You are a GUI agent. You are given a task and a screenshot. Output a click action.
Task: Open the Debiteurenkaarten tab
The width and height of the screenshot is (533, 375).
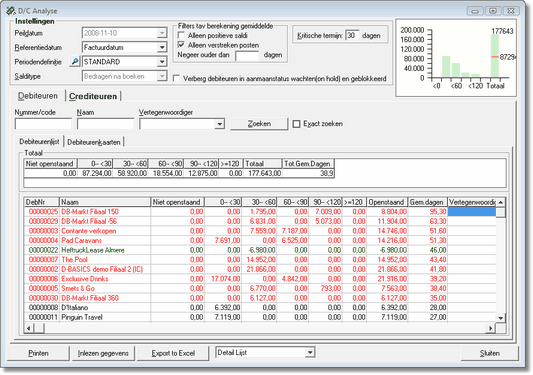coord(94,142)
